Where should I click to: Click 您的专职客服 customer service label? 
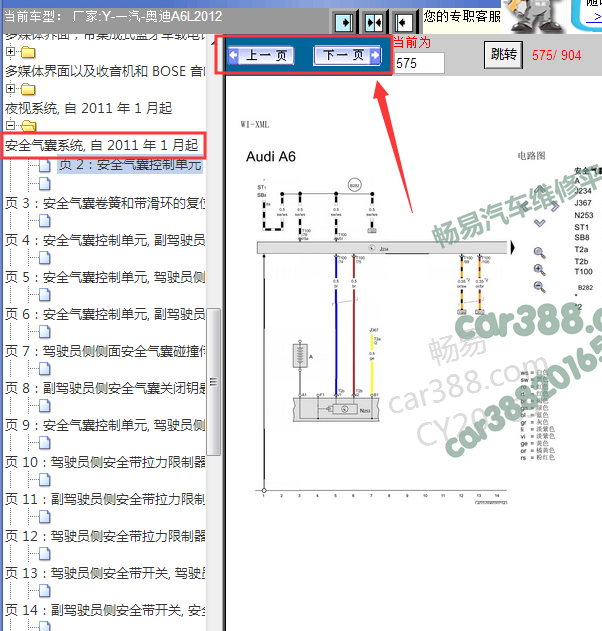462,16
